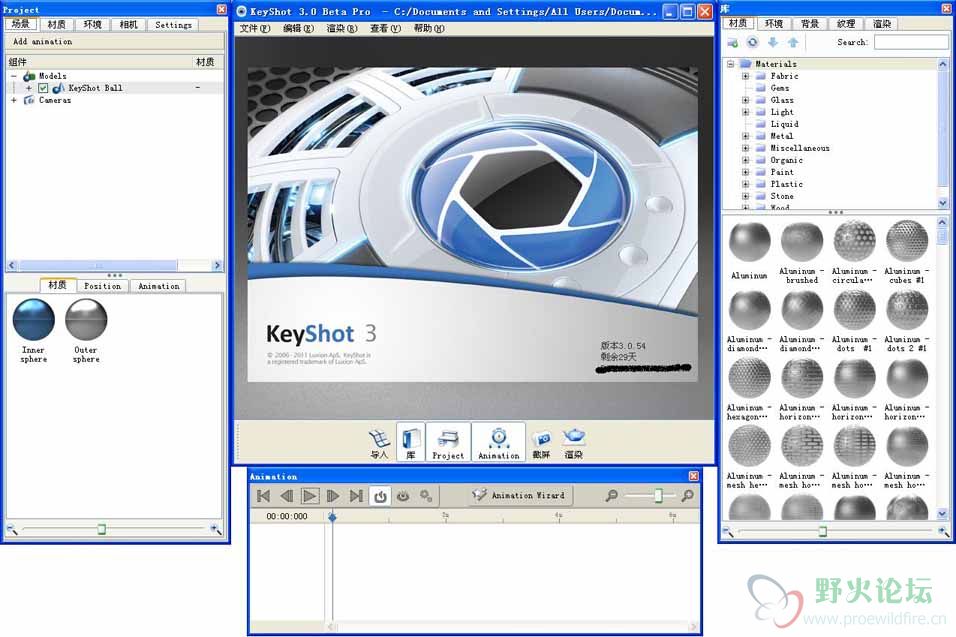Click the blue down arrow in library toolbar
This screenshot has height=637, width=956.
coord(773,42)
